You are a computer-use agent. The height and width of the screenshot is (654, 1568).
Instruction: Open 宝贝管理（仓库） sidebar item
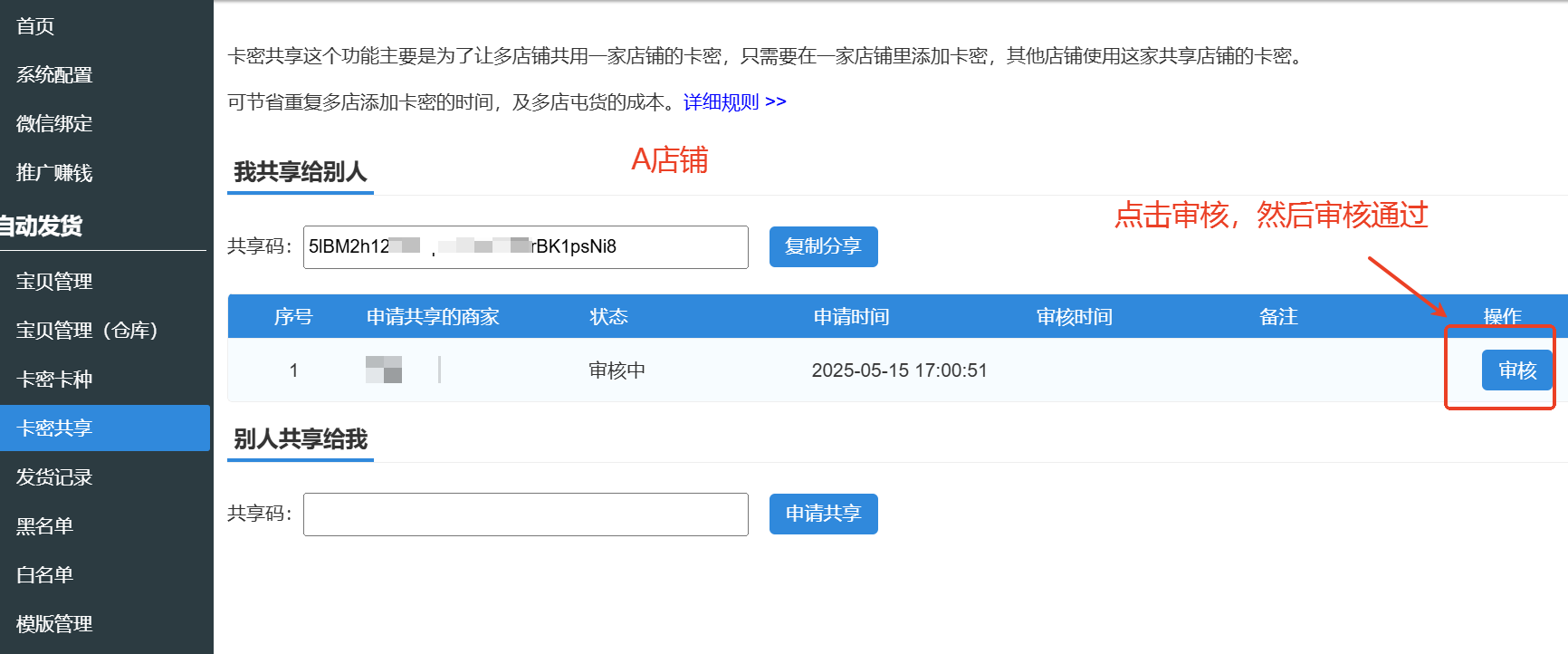click(x=87, y=331)
